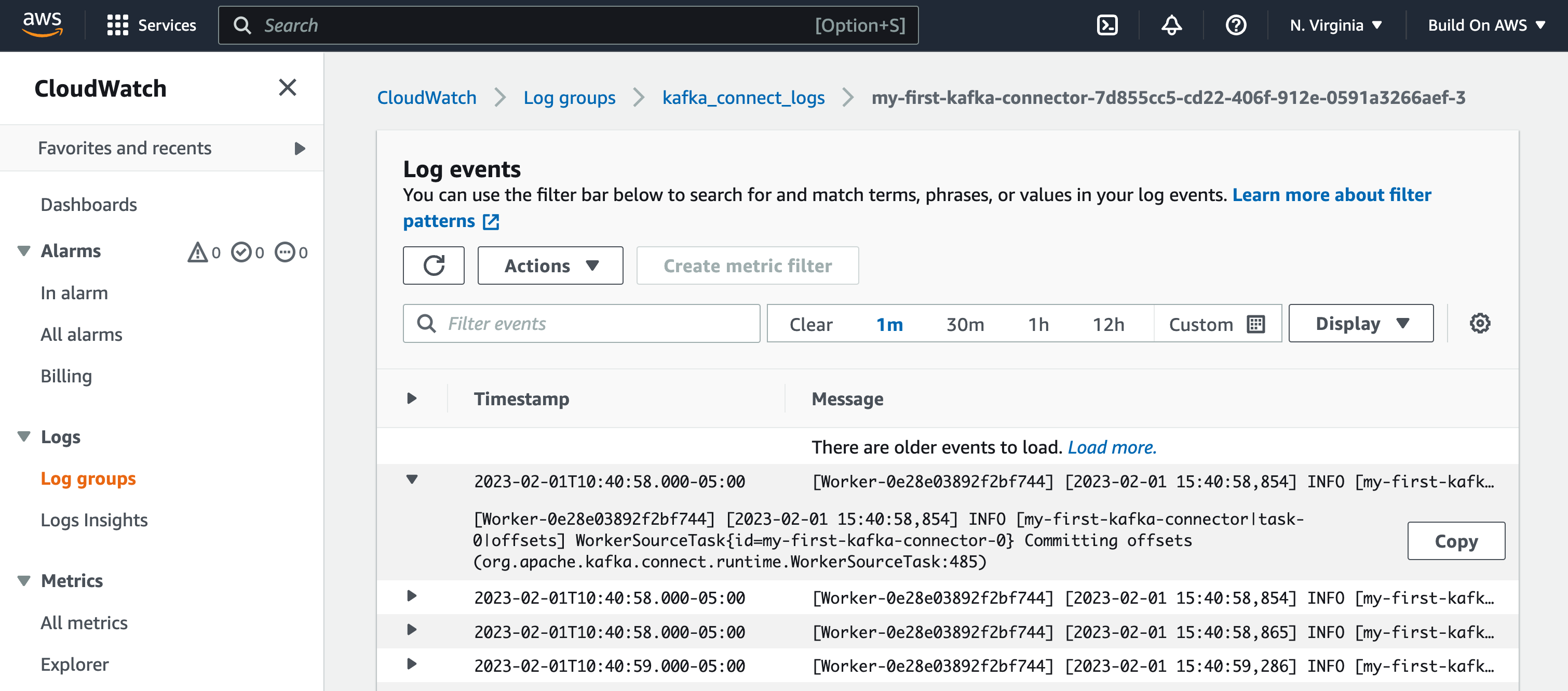Close the CloudWatch sidebar panel
This screenshot has width=1568, height=691.
(x=287, y=88)
